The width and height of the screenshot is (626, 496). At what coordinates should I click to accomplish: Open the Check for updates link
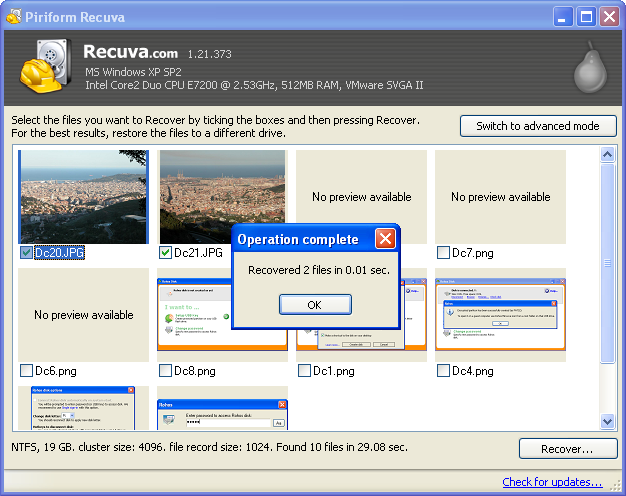[552, 482]
